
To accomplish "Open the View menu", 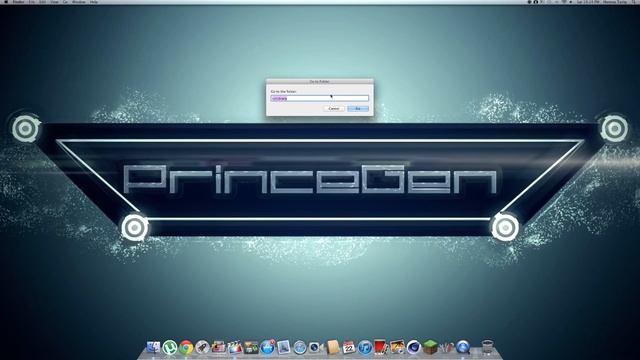I will [x=54, y=2].
